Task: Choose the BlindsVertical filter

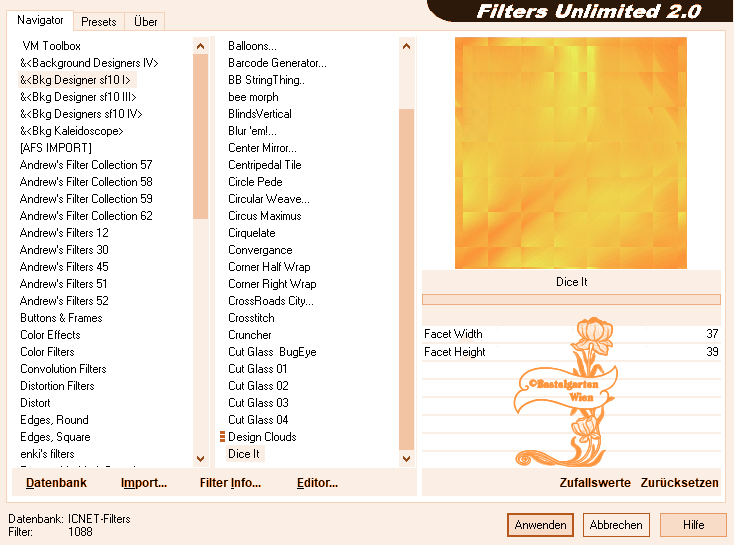Action: [260, 114]
